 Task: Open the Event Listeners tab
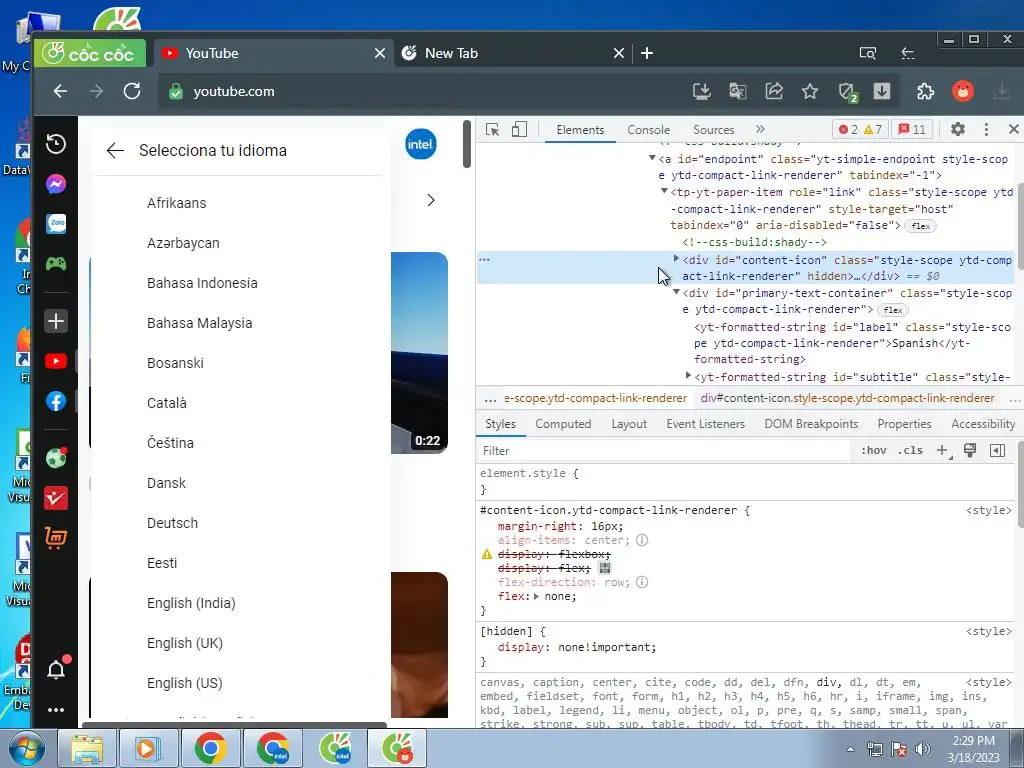pyautogui.click(x=705, y=424)
